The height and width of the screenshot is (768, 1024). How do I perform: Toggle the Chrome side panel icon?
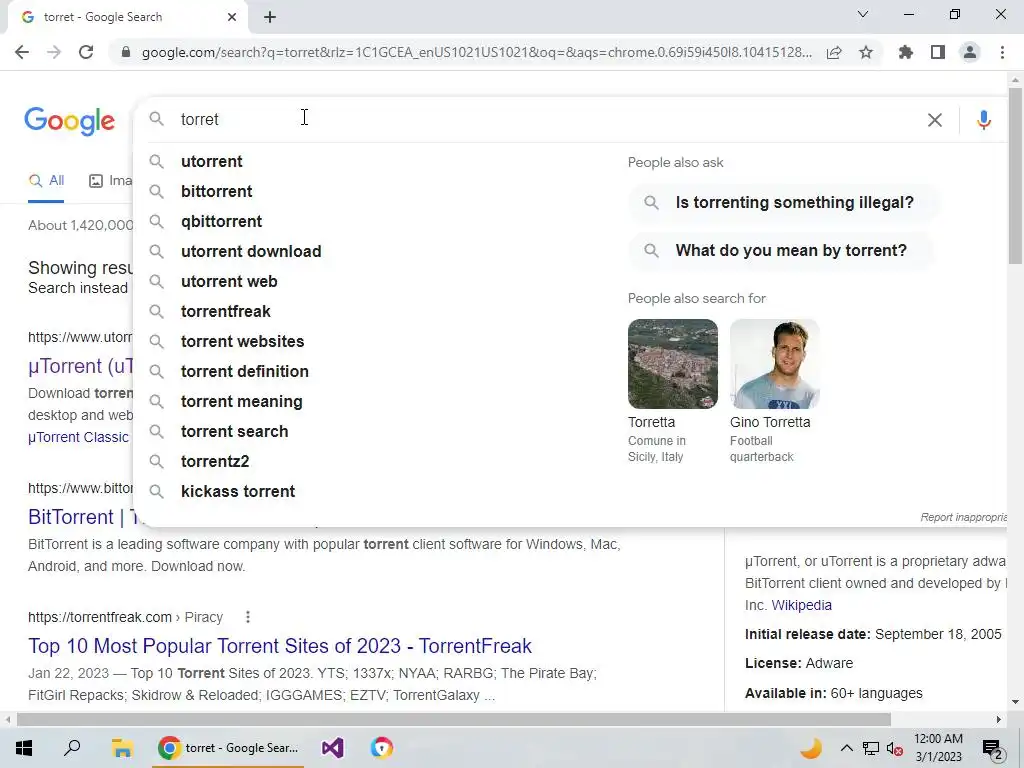coord(938,52)
